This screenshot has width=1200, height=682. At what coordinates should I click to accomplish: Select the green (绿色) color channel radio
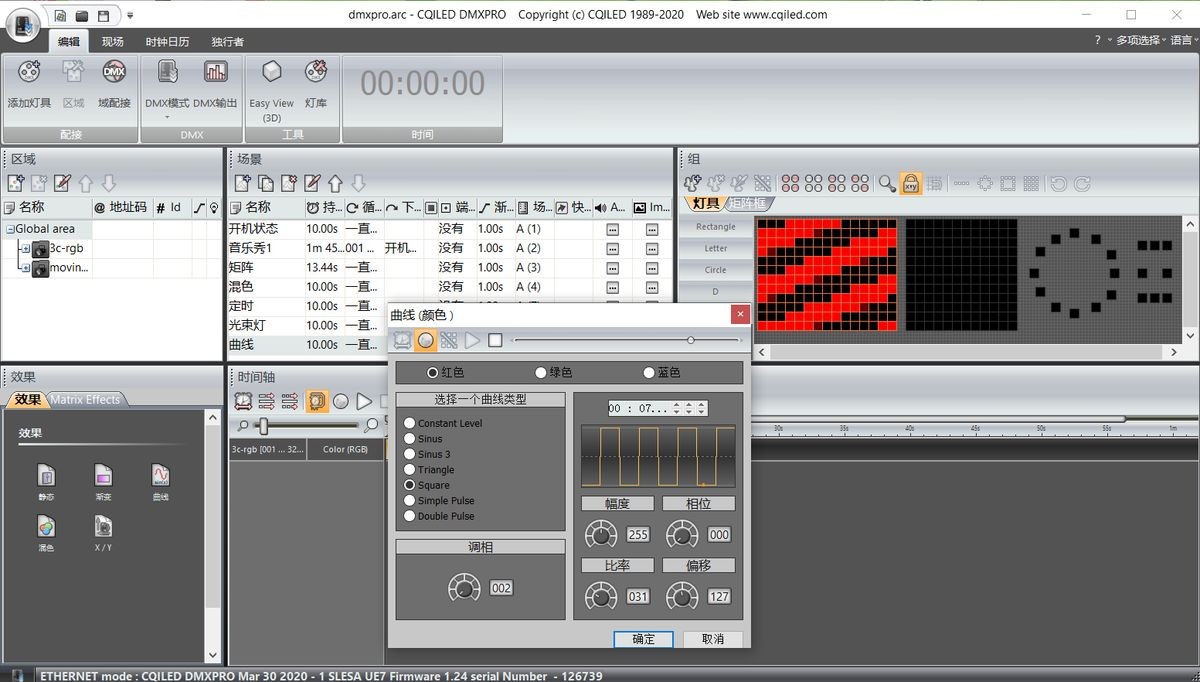pyautogui.click(x=541, y=373)
